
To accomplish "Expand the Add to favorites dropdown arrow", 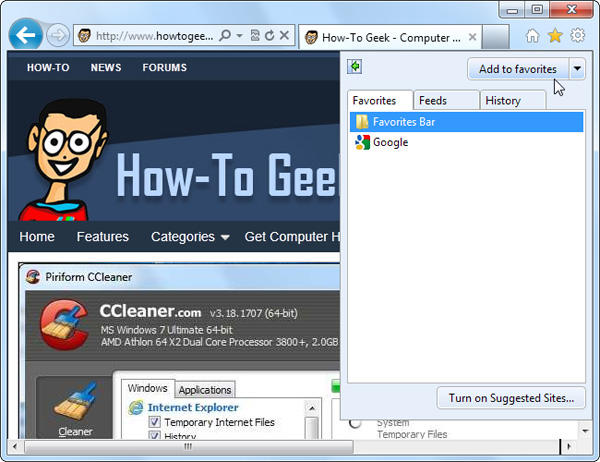I will click(x=577, y=69).
